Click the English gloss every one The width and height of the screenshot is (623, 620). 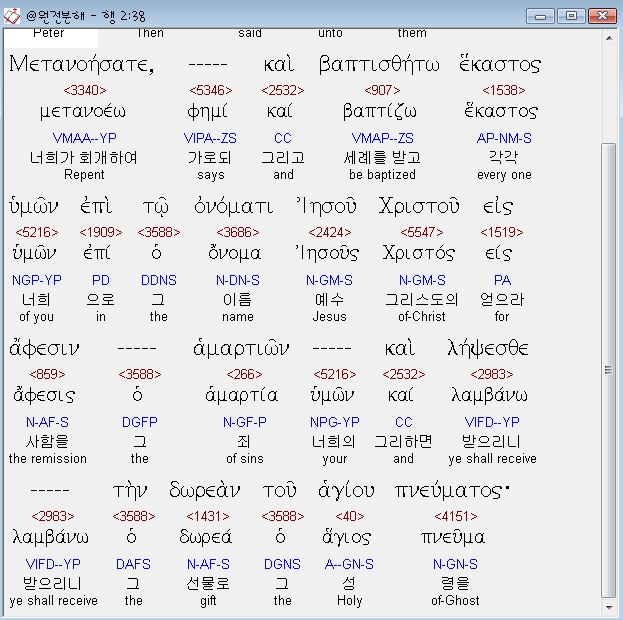(x=504, y=175)
